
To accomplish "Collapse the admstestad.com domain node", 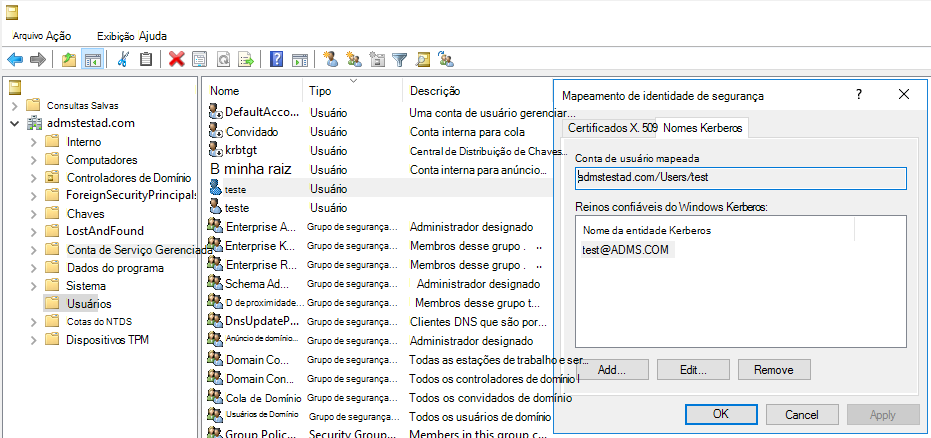I will 15,123.
